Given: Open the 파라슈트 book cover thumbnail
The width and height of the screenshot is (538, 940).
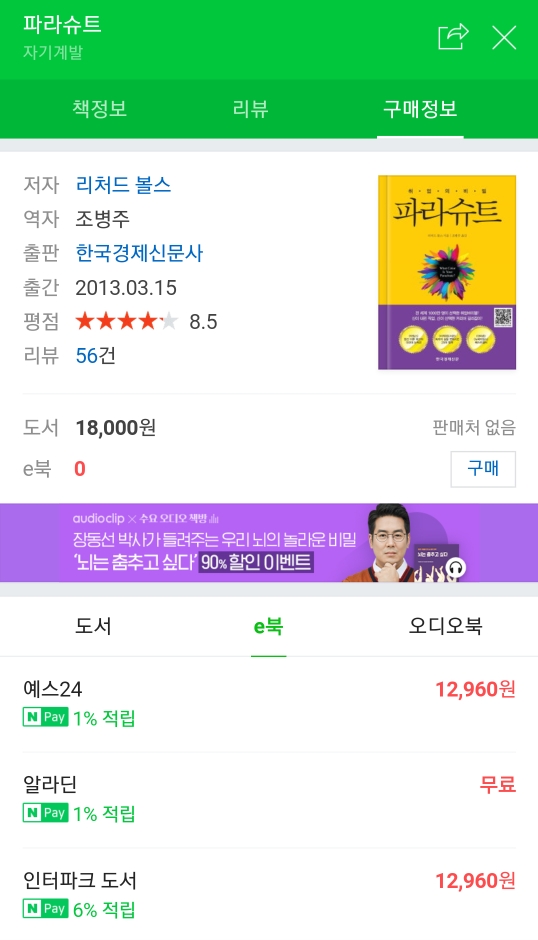Looking at the screenshot, I should pyautogui.click(x=447, y=272).
